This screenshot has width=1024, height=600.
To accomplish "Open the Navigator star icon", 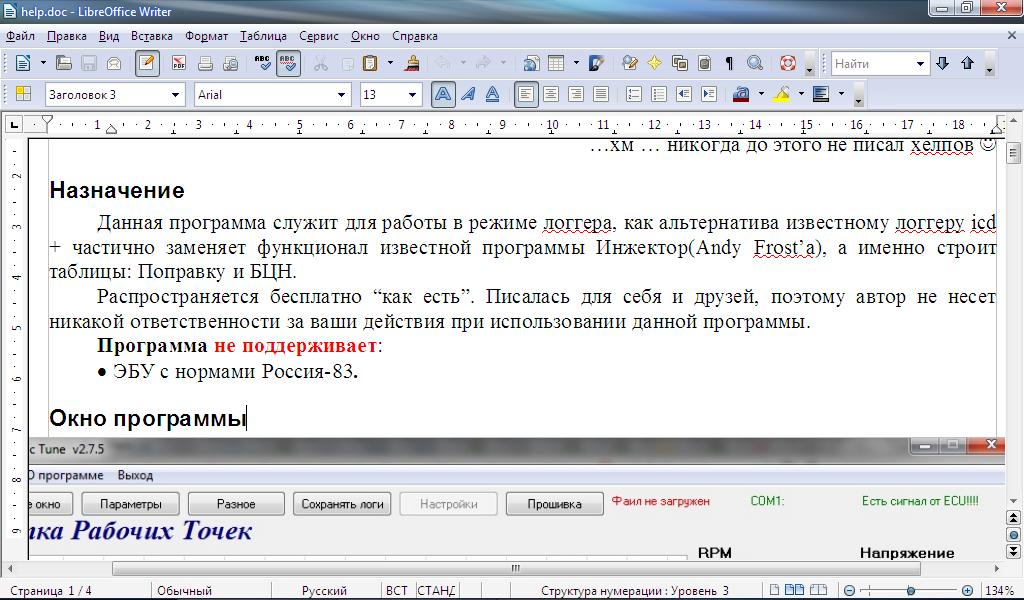I will coord(654,63).
